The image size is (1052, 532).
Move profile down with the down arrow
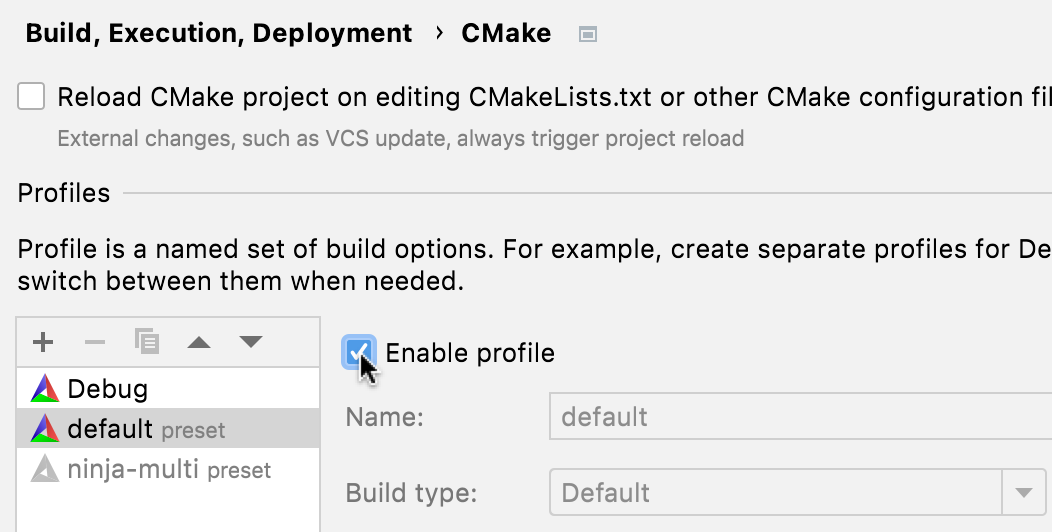251,343
